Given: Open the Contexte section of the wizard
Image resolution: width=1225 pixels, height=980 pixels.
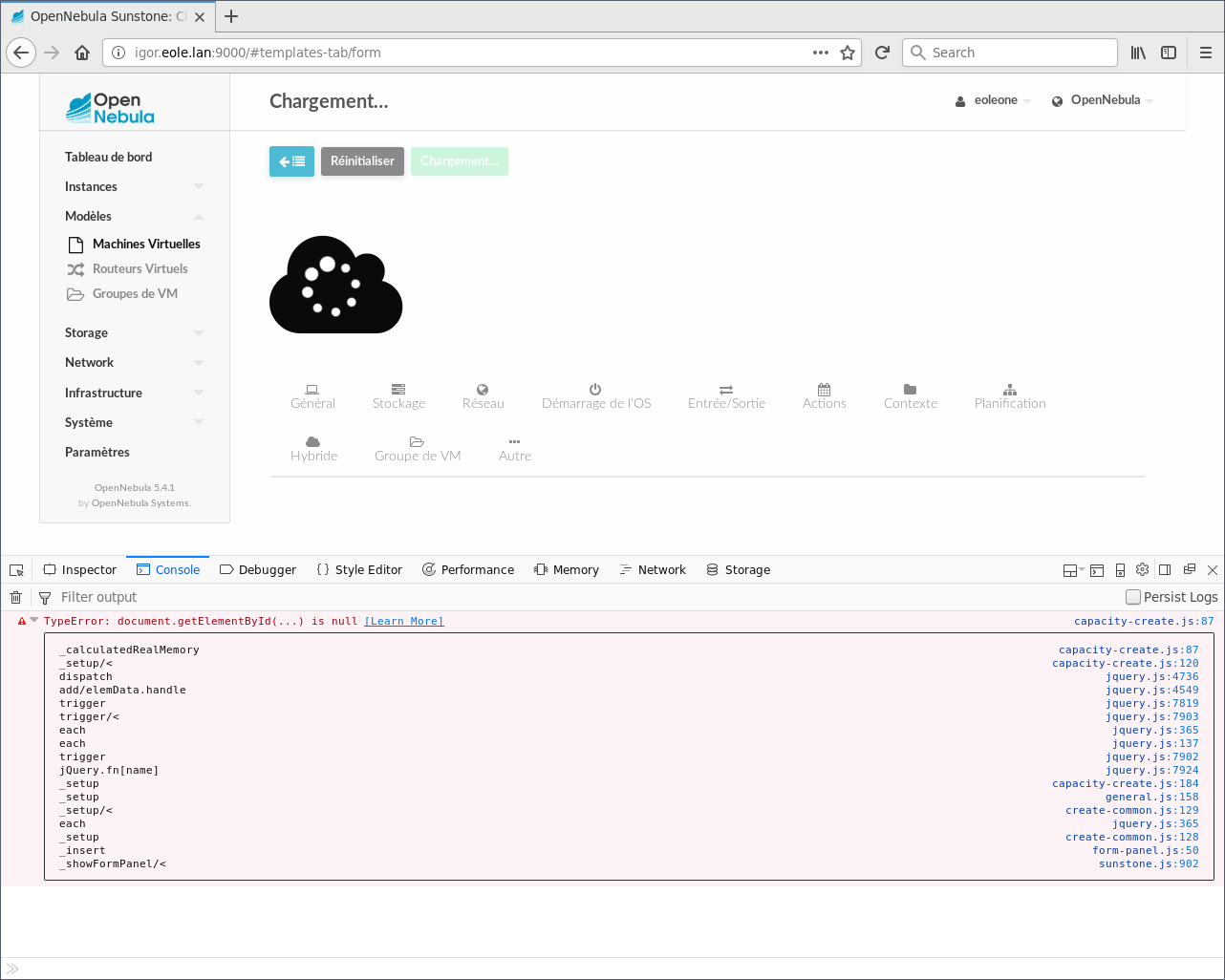Looking at the screenshot, I should [910, 395].
